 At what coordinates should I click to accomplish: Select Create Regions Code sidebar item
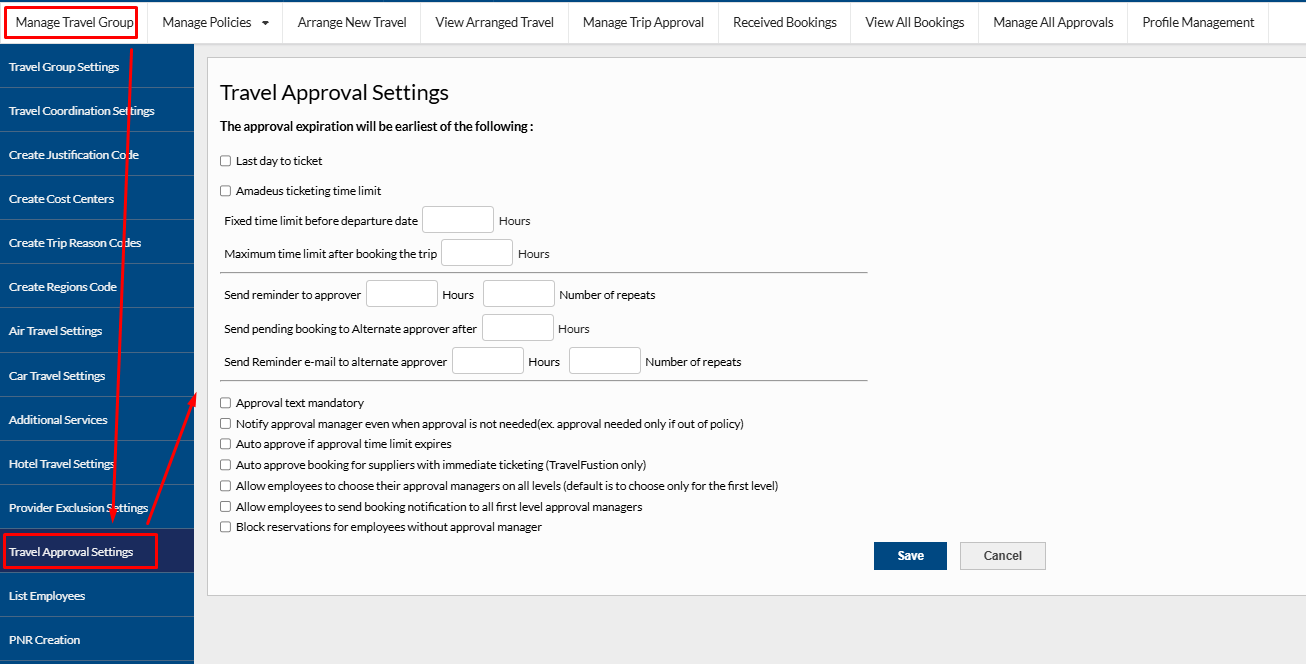tap(97, 287)
